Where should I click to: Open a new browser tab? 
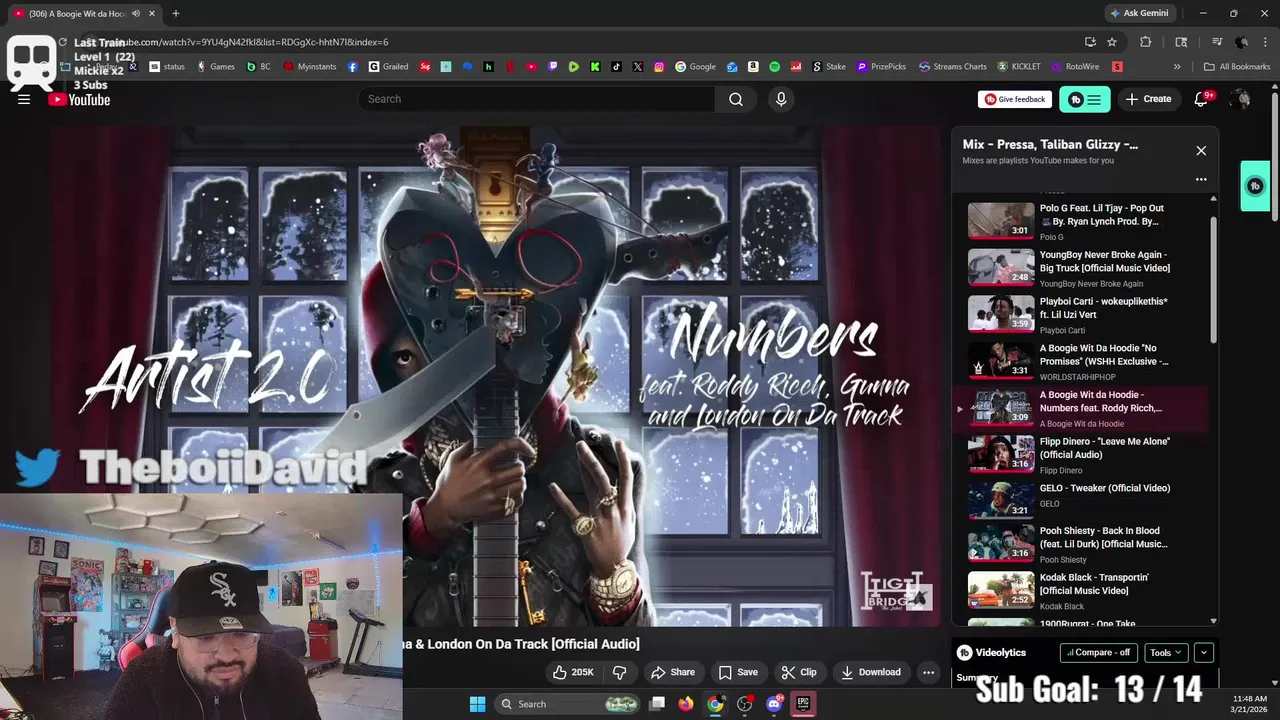(175, 13)
